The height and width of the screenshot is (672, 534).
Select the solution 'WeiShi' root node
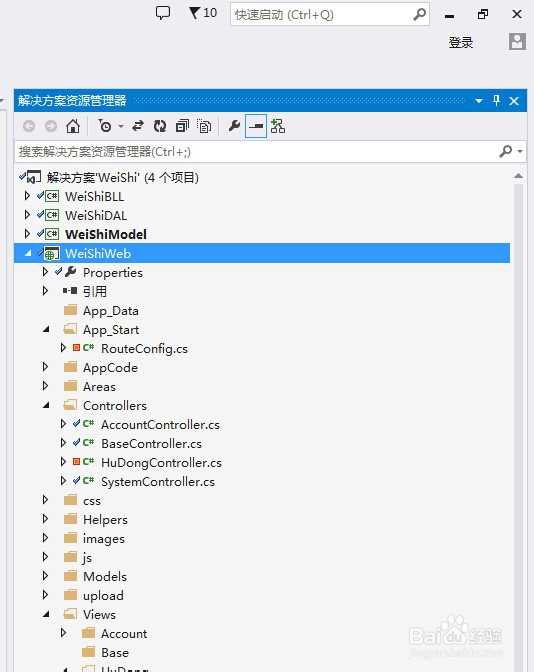pos(123,177)
